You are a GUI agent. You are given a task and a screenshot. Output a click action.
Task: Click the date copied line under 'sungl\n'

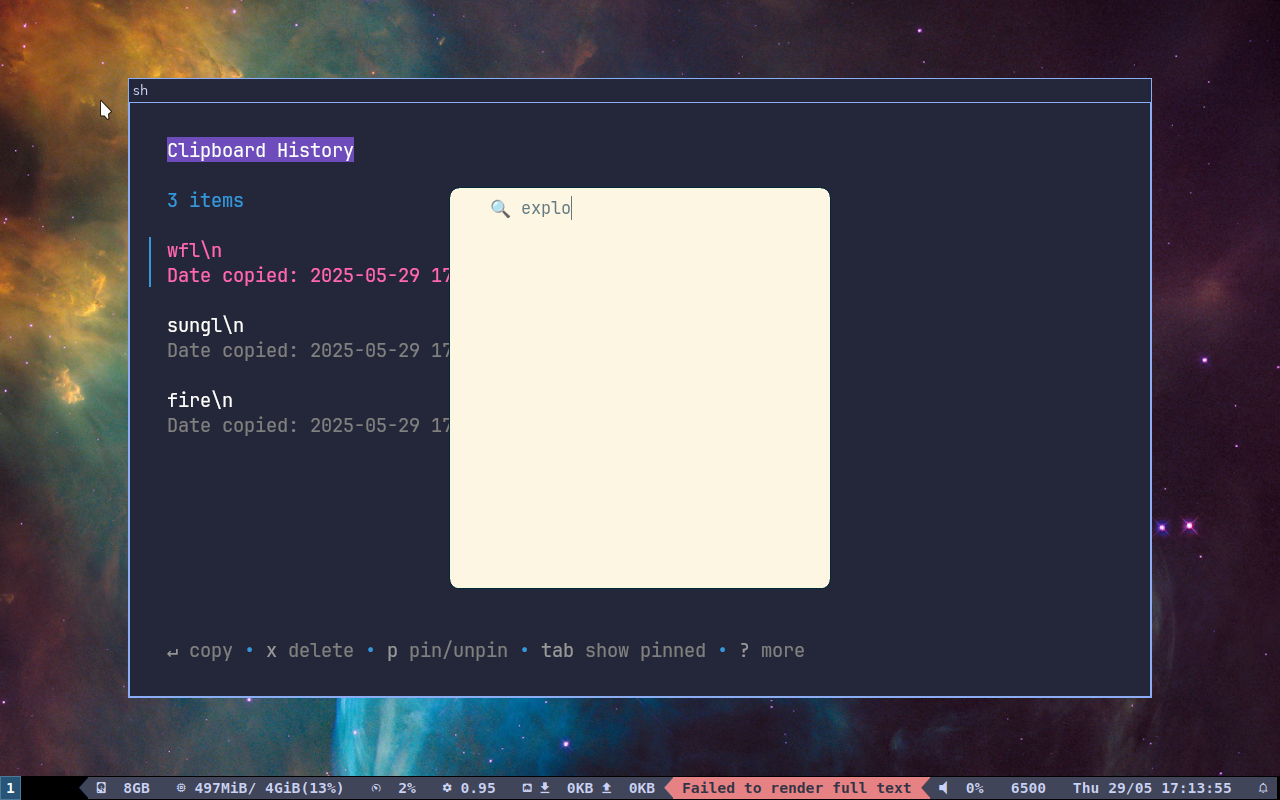point(308,350)
